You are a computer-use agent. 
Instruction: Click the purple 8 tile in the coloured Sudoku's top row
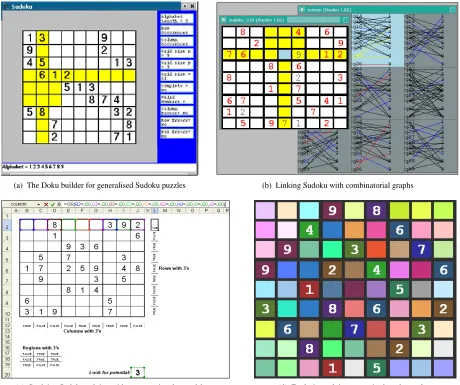coord(377,211)
